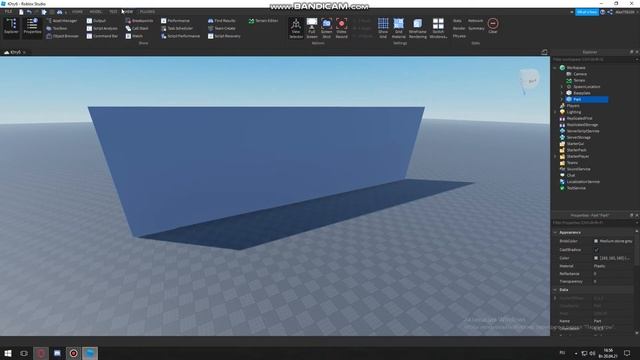Show the Command Bar

(x=102, y=36)
